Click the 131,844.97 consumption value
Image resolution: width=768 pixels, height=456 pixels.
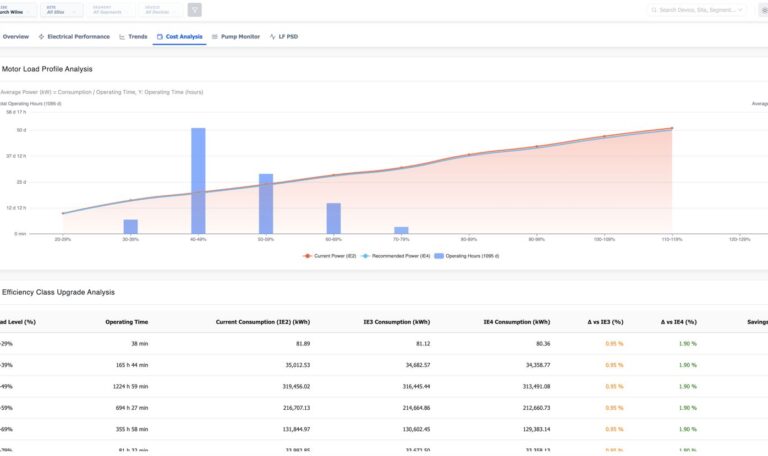tap(296, 430)
